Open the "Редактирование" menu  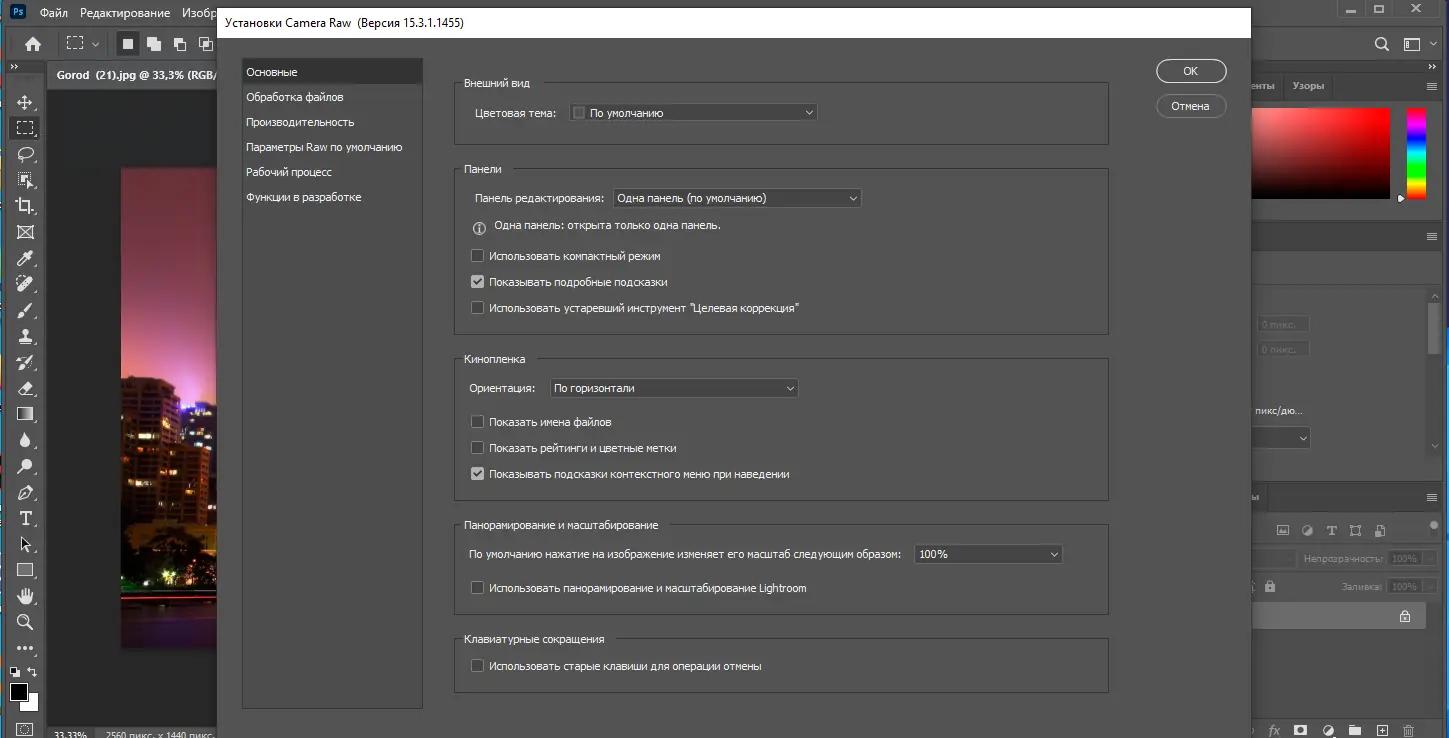coord(126,15)
